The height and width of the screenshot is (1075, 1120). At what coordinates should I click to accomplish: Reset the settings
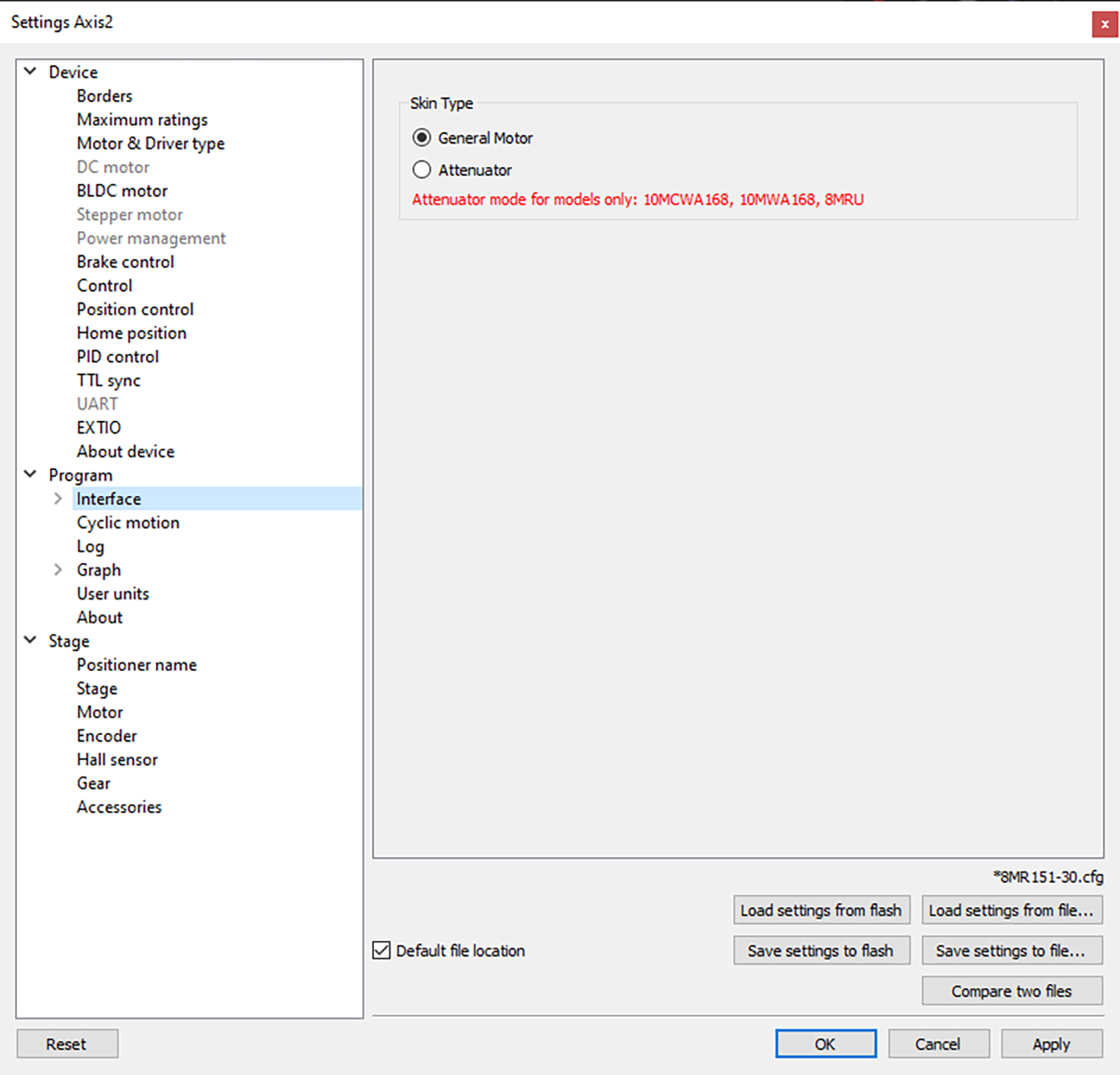point(66,1043)
